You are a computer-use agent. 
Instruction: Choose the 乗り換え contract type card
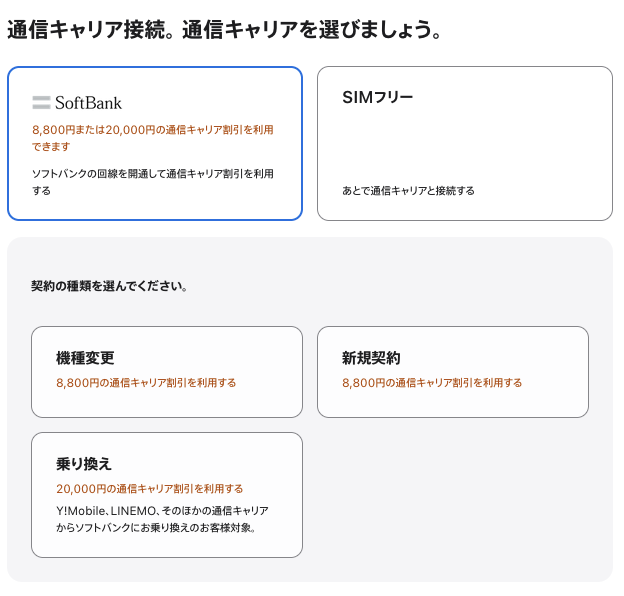tap(167, 495)
